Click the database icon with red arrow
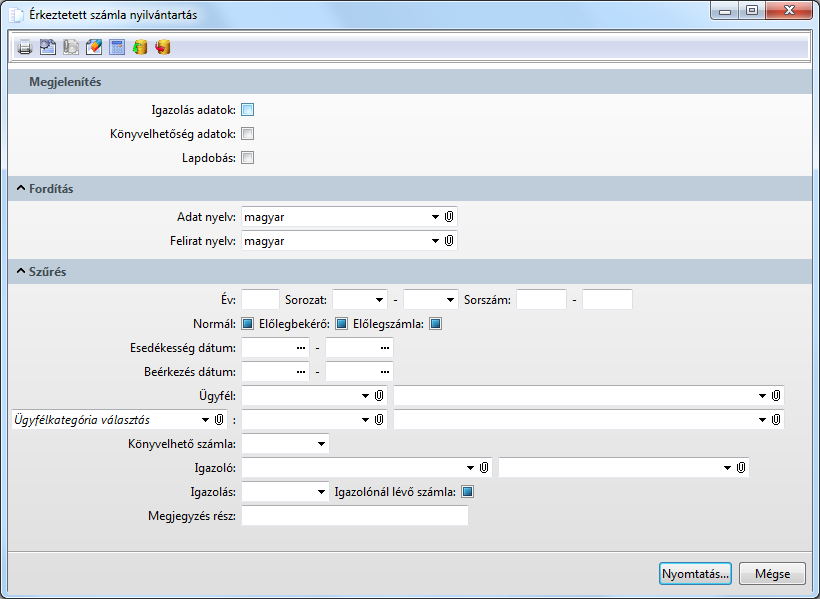This screenshot has width=820, height=599. point(163,47)
